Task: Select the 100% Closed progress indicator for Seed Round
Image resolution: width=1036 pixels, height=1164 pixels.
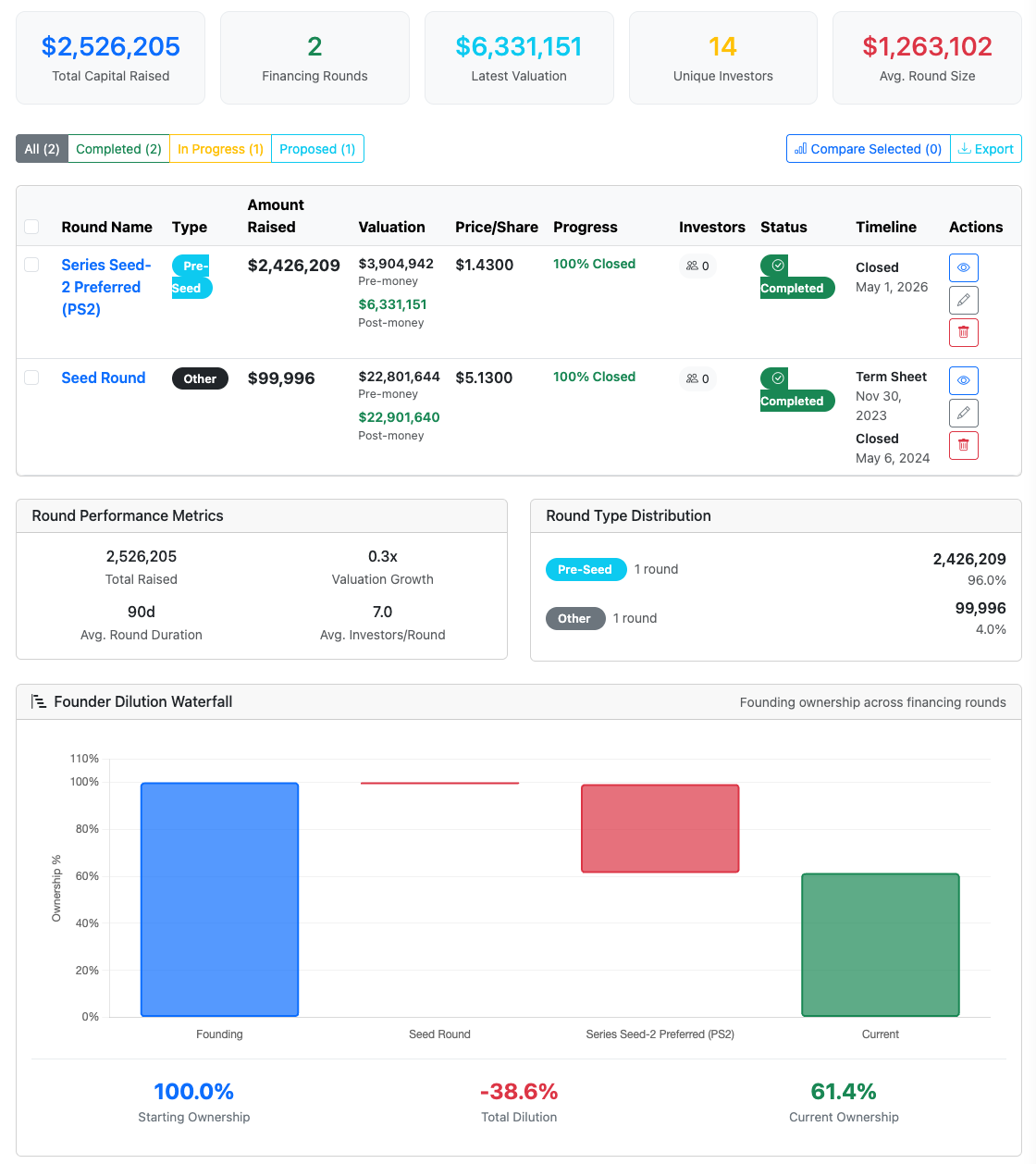Action: tap(594, 377)
